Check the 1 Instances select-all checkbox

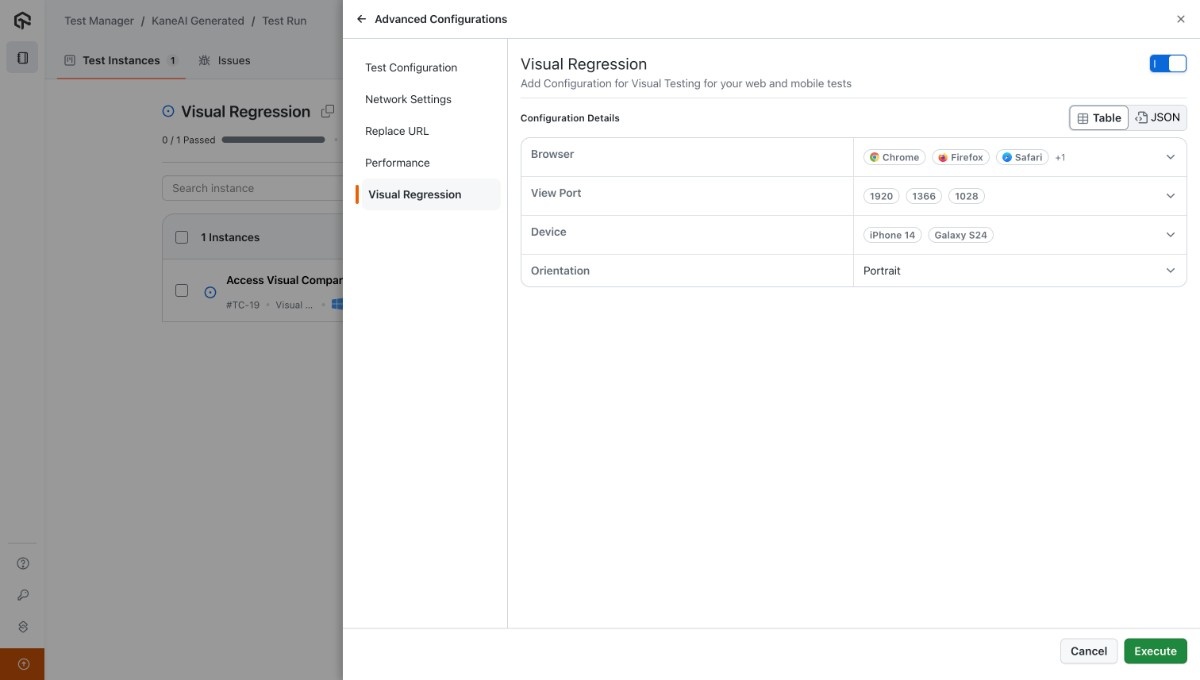181,236
